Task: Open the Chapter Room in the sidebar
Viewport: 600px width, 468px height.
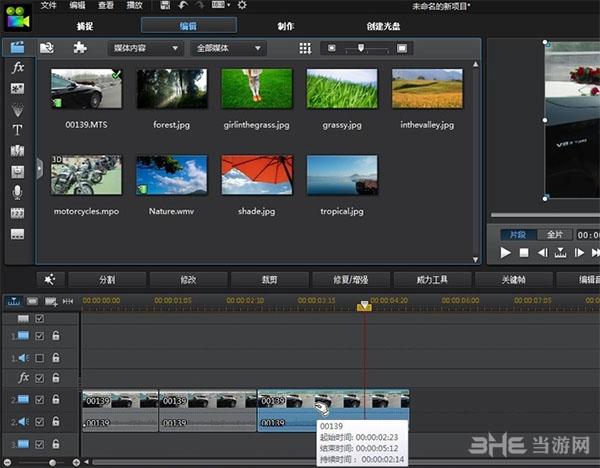Action: pyautogui.click(x=17, y=213)
